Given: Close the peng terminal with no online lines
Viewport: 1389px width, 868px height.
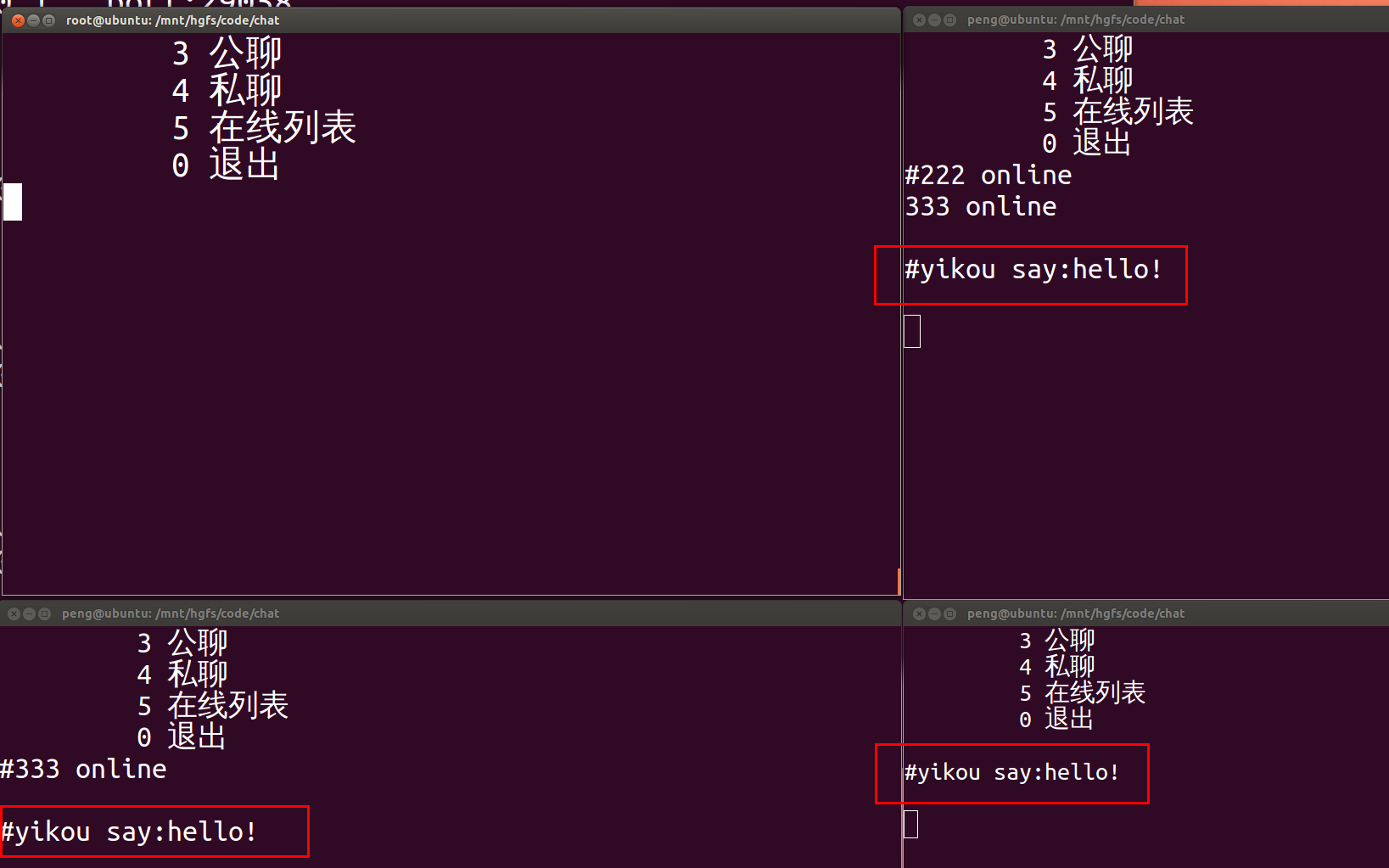Looking at the screenshot, I should [919, 613].
